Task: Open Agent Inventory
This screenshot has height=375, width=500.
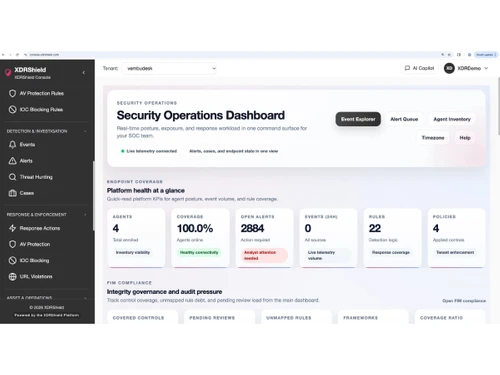Action: coord(452,119)
